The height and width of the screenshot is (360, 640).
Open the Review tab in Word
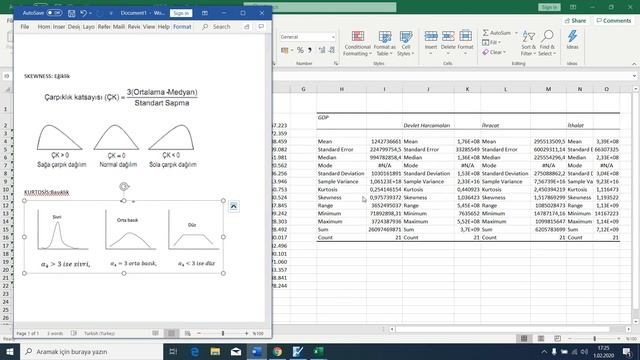click(x=134, y=27)
